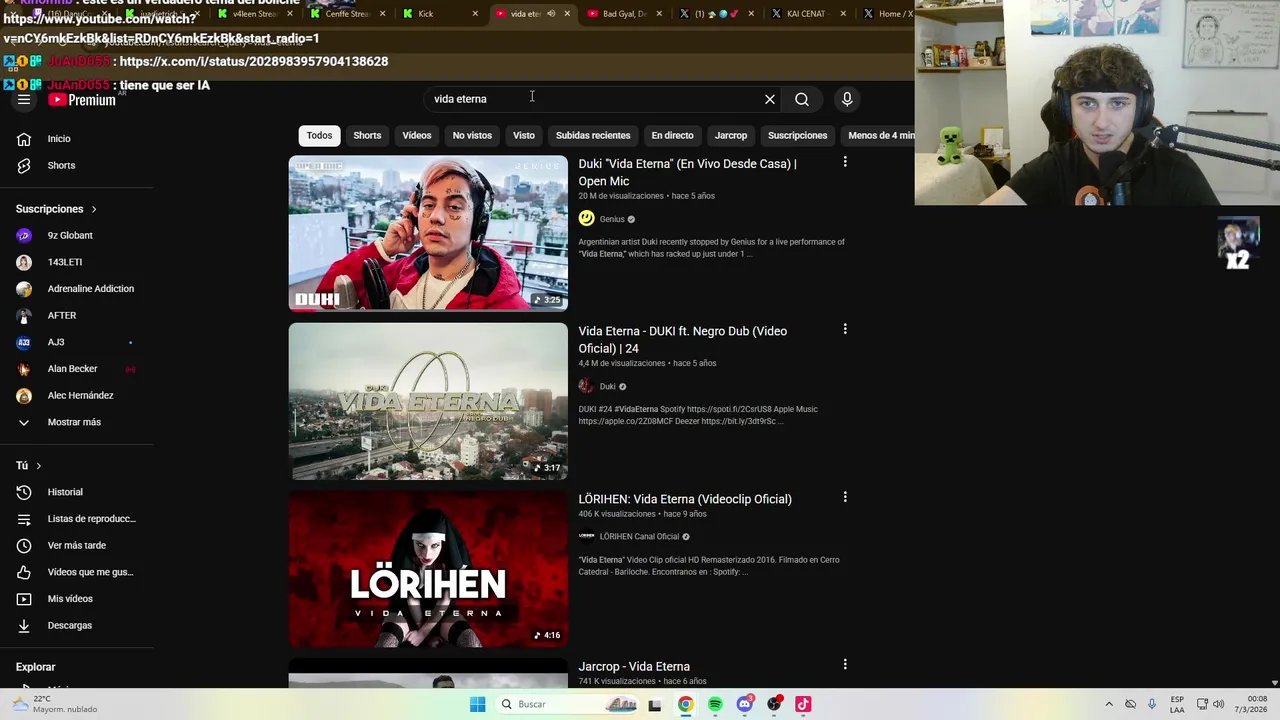Click the magnifier search button
The width and height of the screenshot is (1280, 720).
coord(802,99)
